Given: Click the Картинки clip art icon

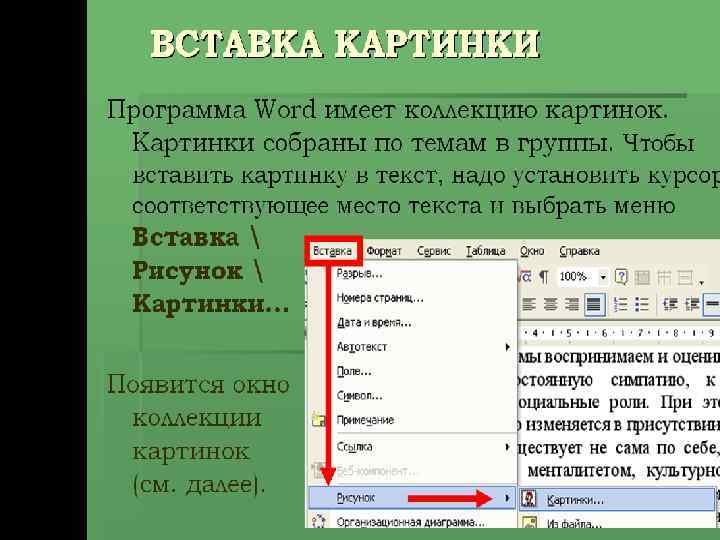Looking at the screenshot, I should point(529,500).
